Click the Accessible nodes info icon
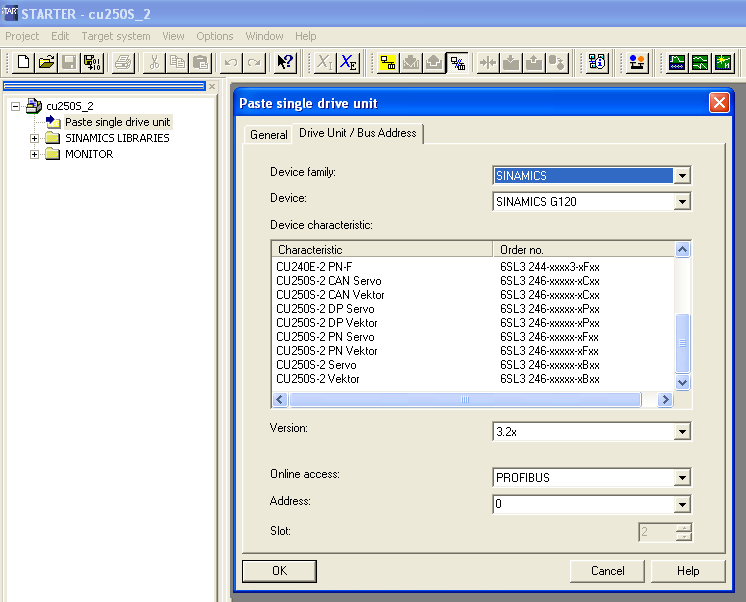This screenshot has height=602, width=746. tap(597, 62)
